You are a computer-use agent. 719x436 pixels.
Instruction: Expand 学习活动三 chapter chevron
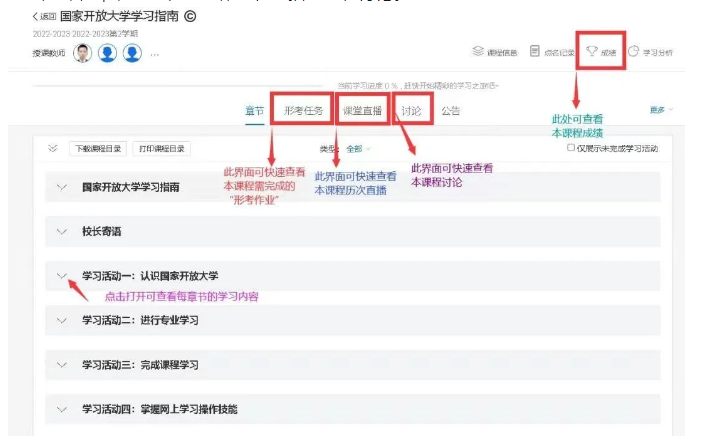tap(61, 365)
